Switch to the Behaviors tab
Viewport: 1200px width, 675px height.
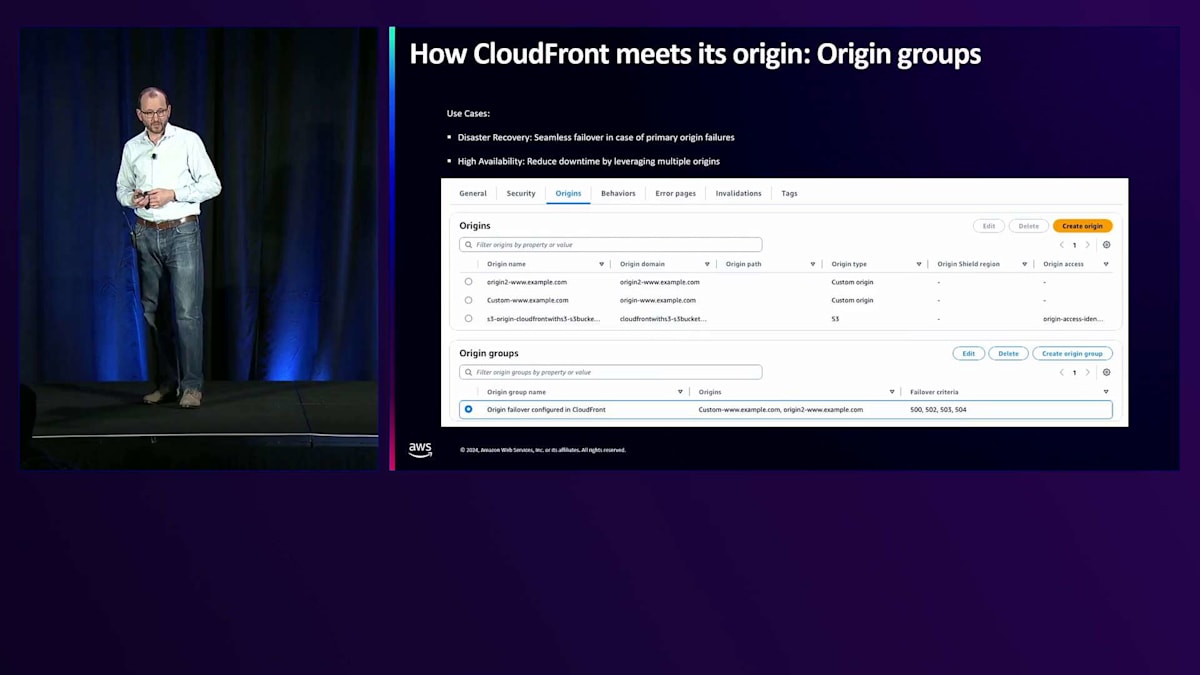[x=618, y=193]
